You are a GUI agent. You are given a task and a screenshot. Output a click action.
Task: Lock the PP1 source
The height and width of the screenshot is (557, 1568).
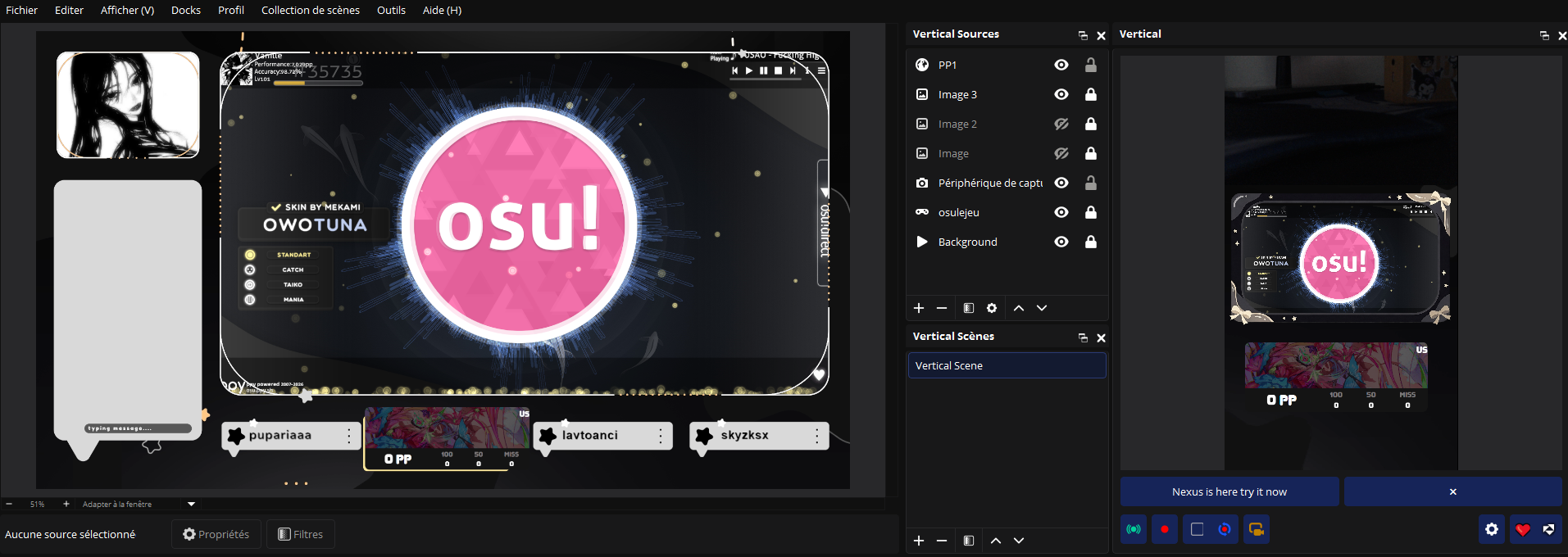click(x=1091, y=65)
